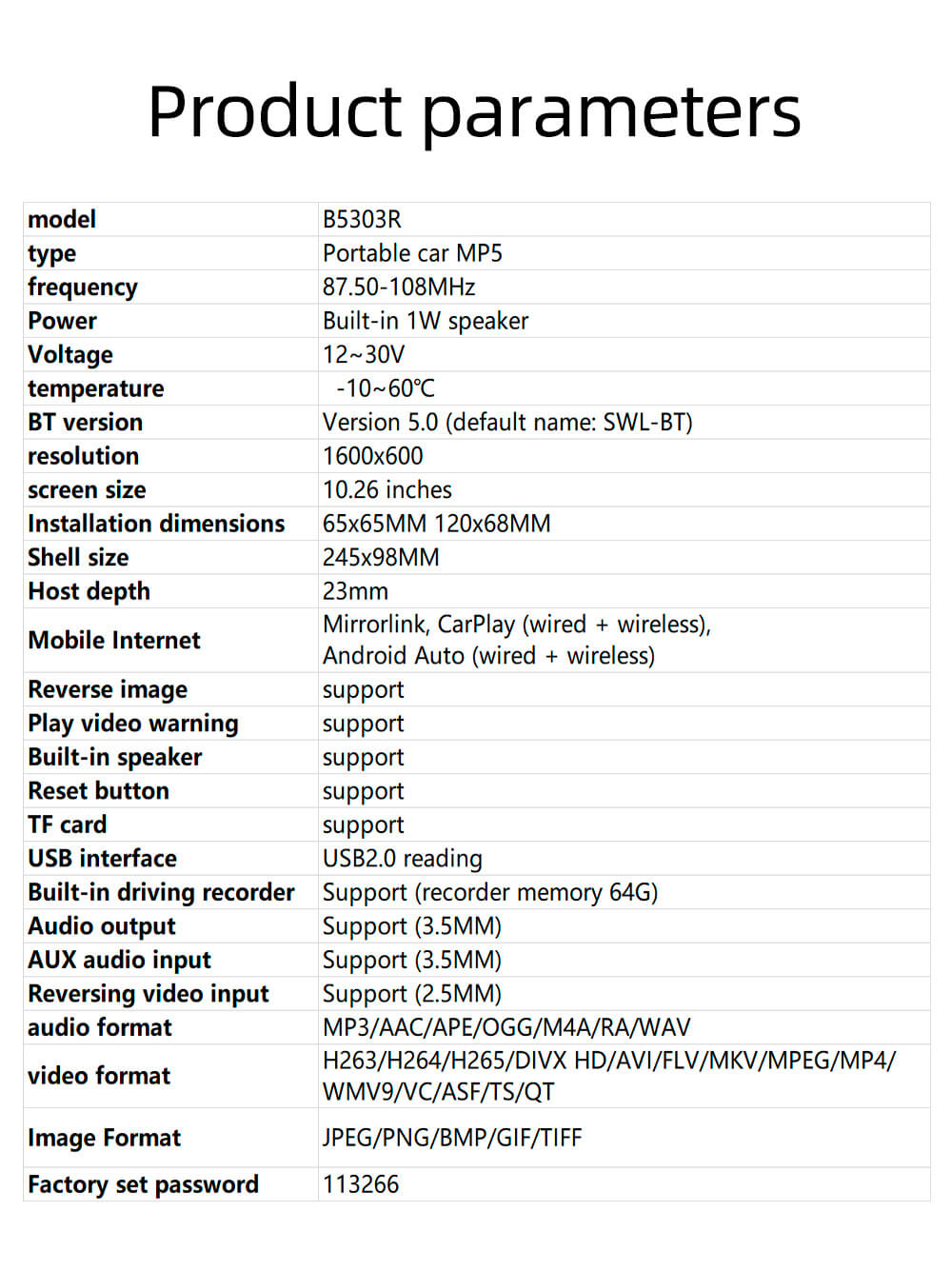
Task: Select the video format row label
Action: coord(99,1076)
